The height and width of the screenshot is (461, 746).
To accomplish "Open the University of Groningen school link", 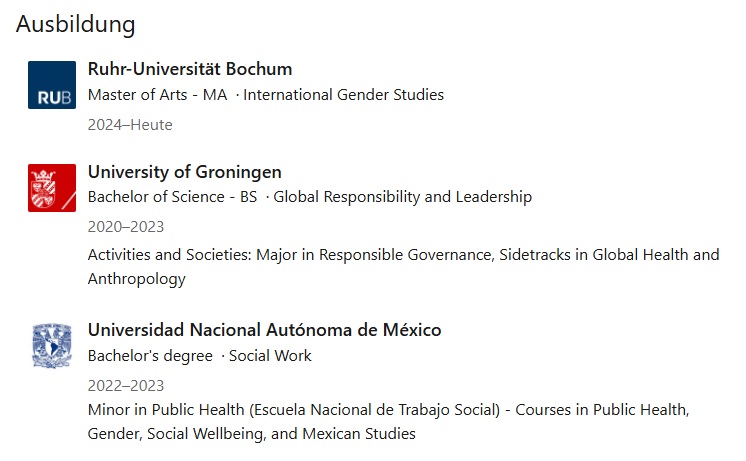I will coord(185,172).
